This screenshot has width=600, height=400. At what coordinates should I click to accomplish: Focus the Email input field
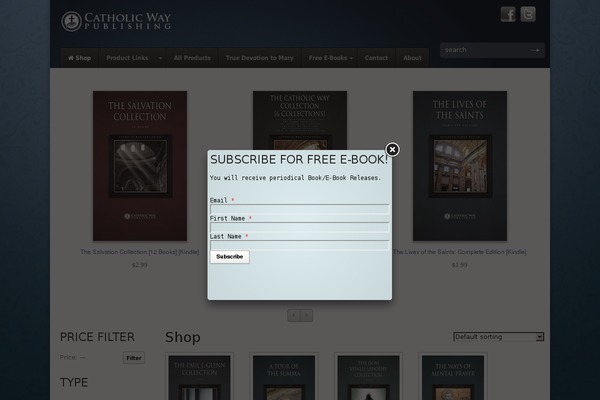pyautogui.click(x=300, y=209)
